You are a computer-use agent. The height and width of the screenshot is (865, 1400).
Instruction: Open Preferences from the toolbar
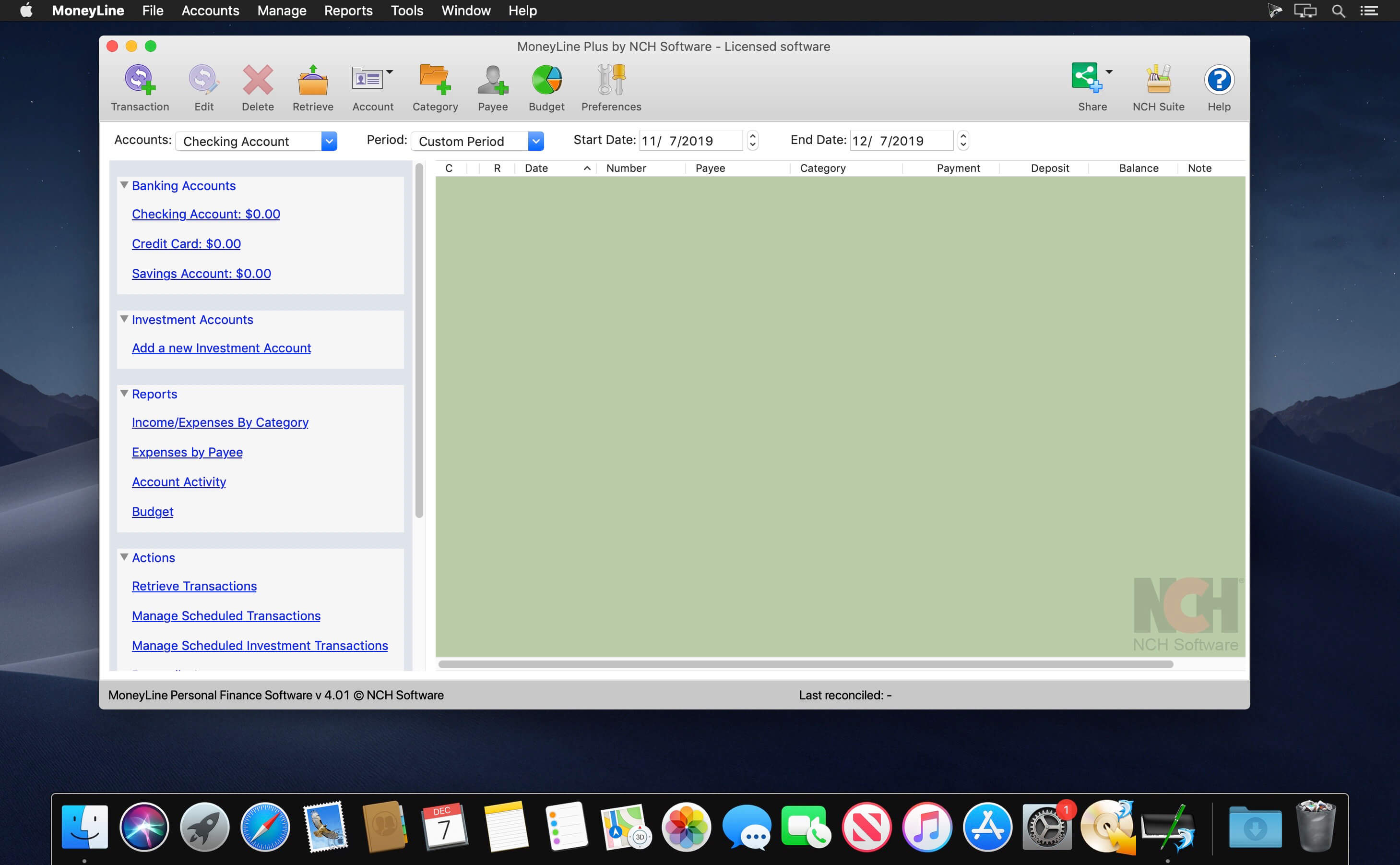click(x=611, y=81)
